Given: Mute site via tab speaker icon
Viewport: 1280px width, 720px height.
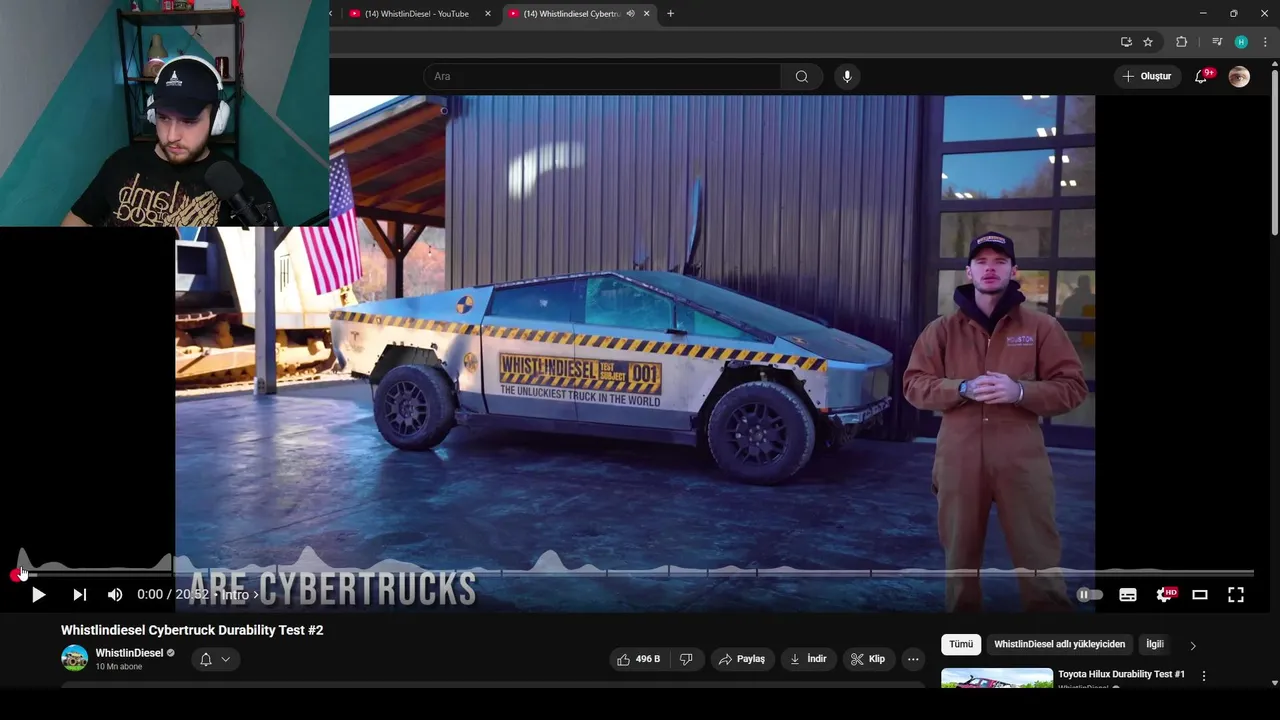Looking at the screenshot, I should pos(630,14).
